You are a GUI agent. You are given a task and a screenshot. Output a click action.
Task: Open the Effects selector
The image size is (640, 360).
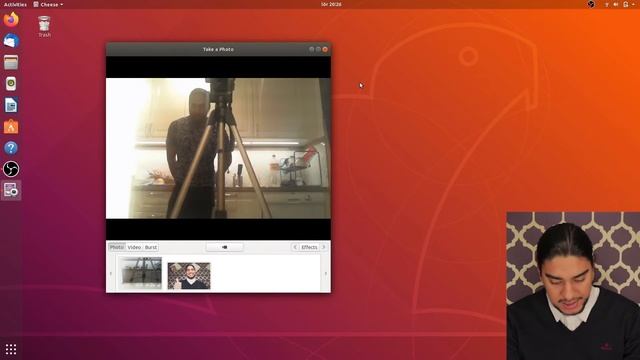[x=309, y=247]
